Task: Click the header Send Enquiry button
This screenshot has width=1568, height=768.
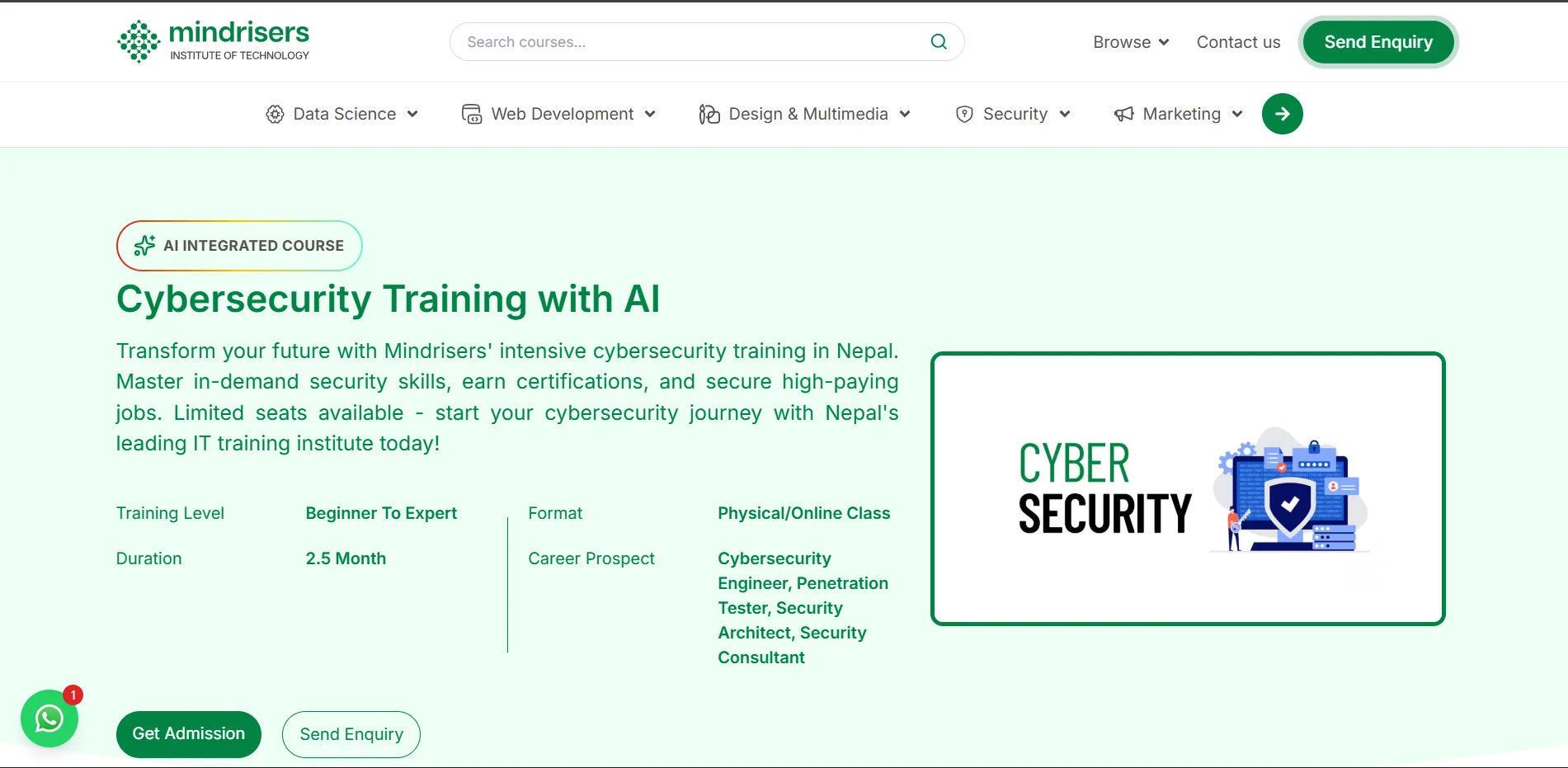Action: coord(1378,42)
